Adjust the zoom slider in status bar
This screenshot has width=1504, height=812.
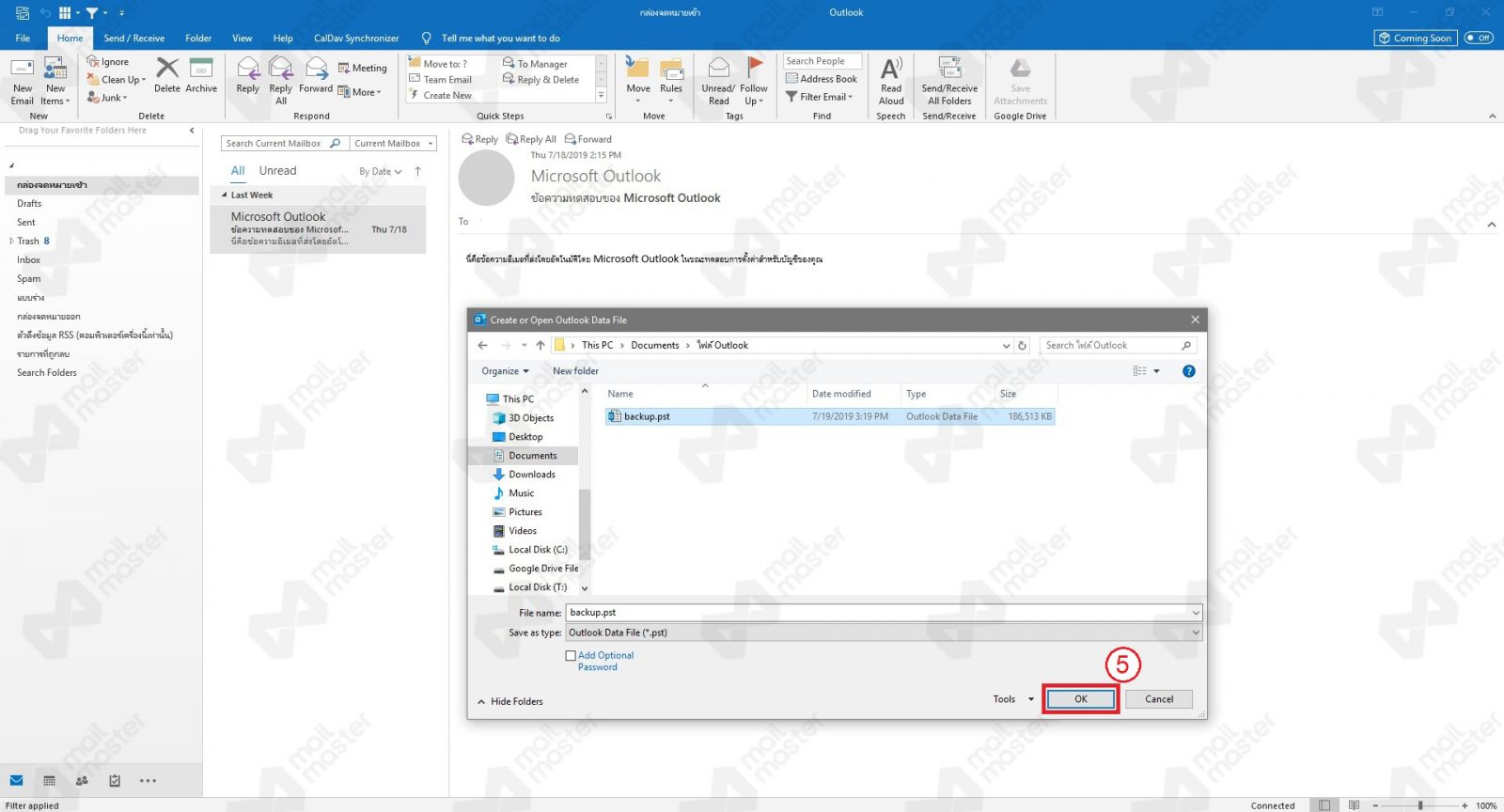coord(1419,805)
